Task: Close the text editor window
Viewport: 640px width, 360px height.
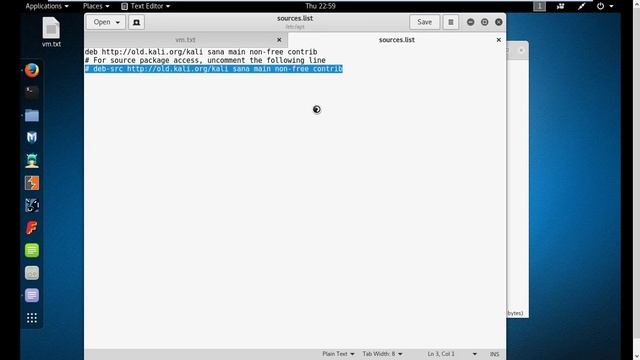Action: click(499, 22)
